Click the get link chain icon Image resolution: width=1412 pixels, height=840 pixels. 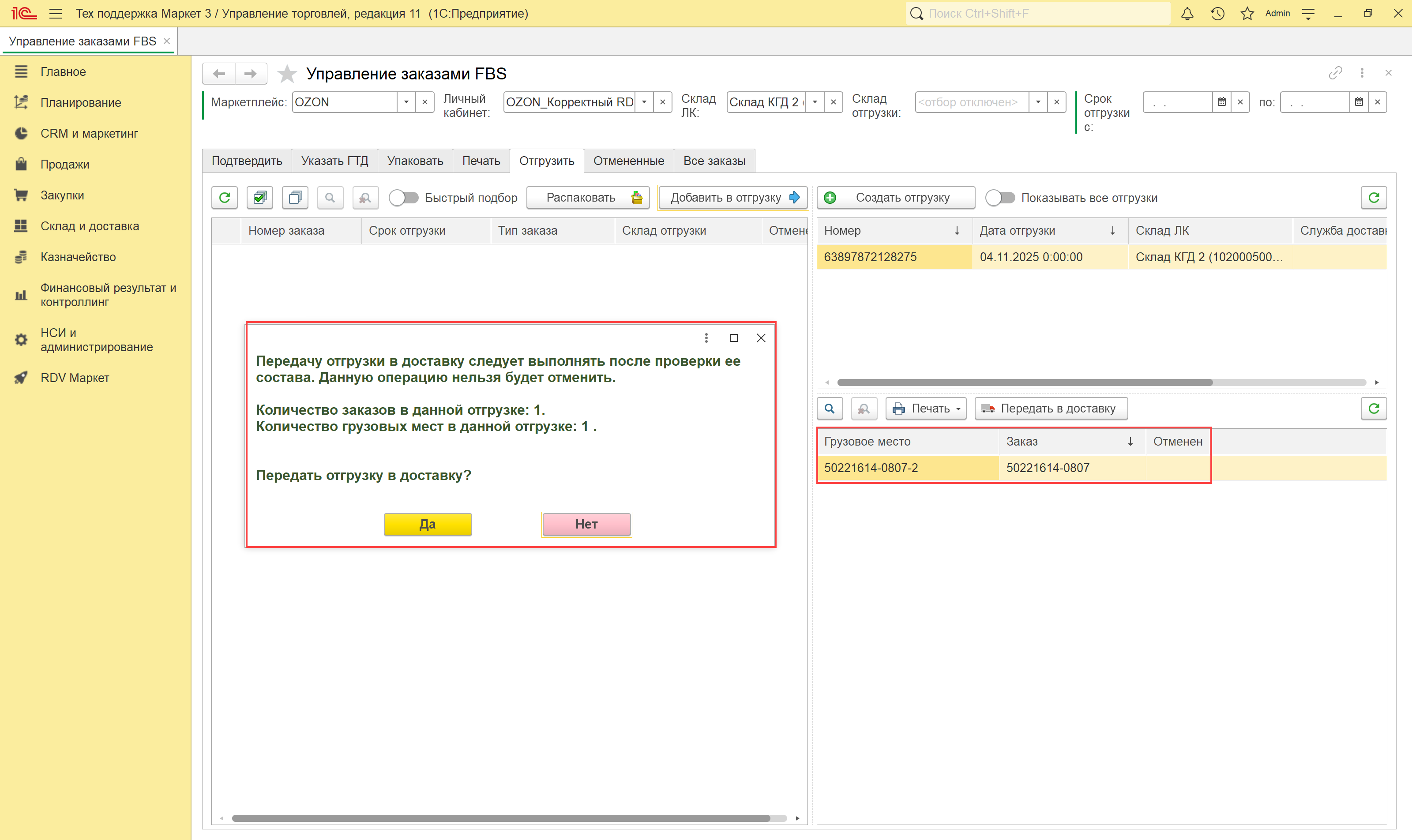tap(1335, 73)
